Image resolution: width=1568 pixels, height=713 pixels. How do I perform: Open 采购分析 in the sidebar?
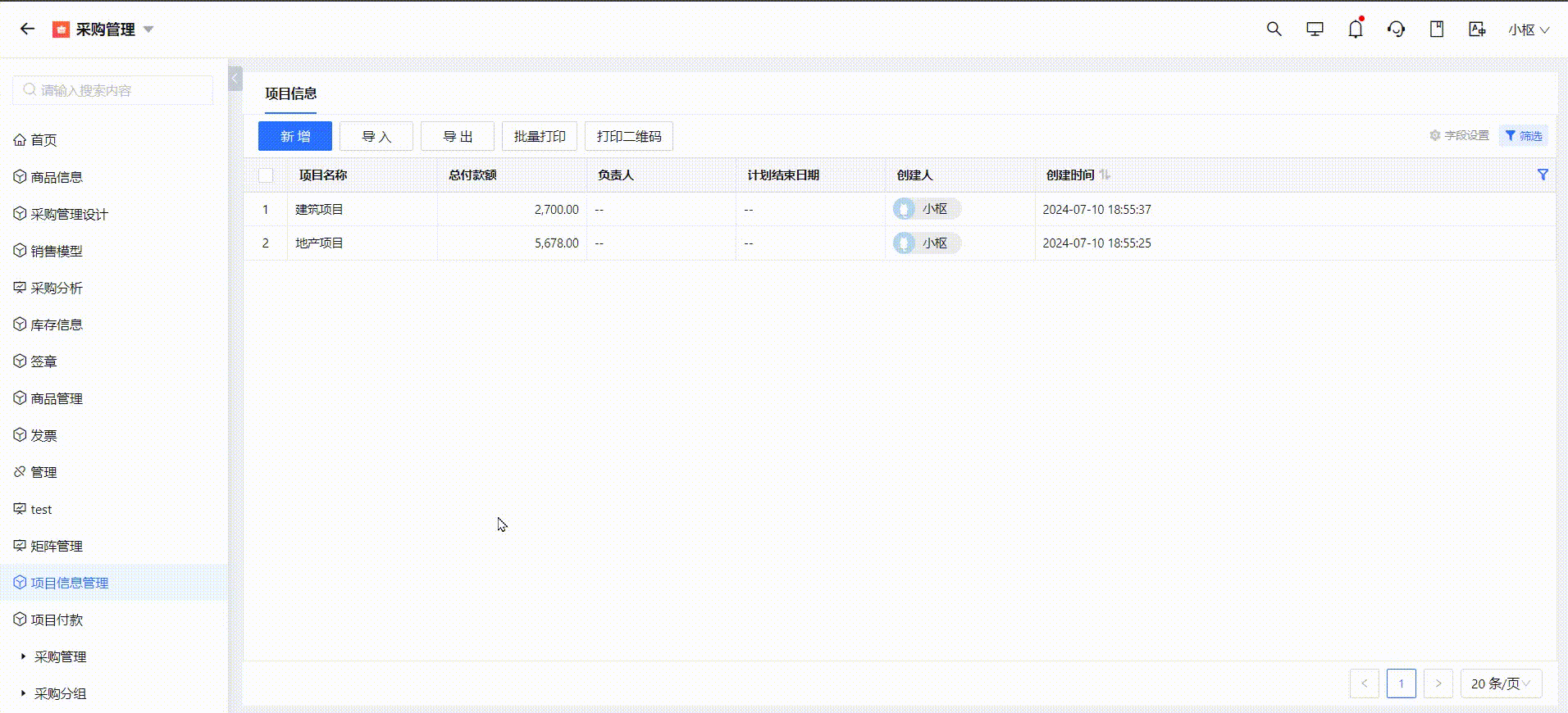point(57,288)
